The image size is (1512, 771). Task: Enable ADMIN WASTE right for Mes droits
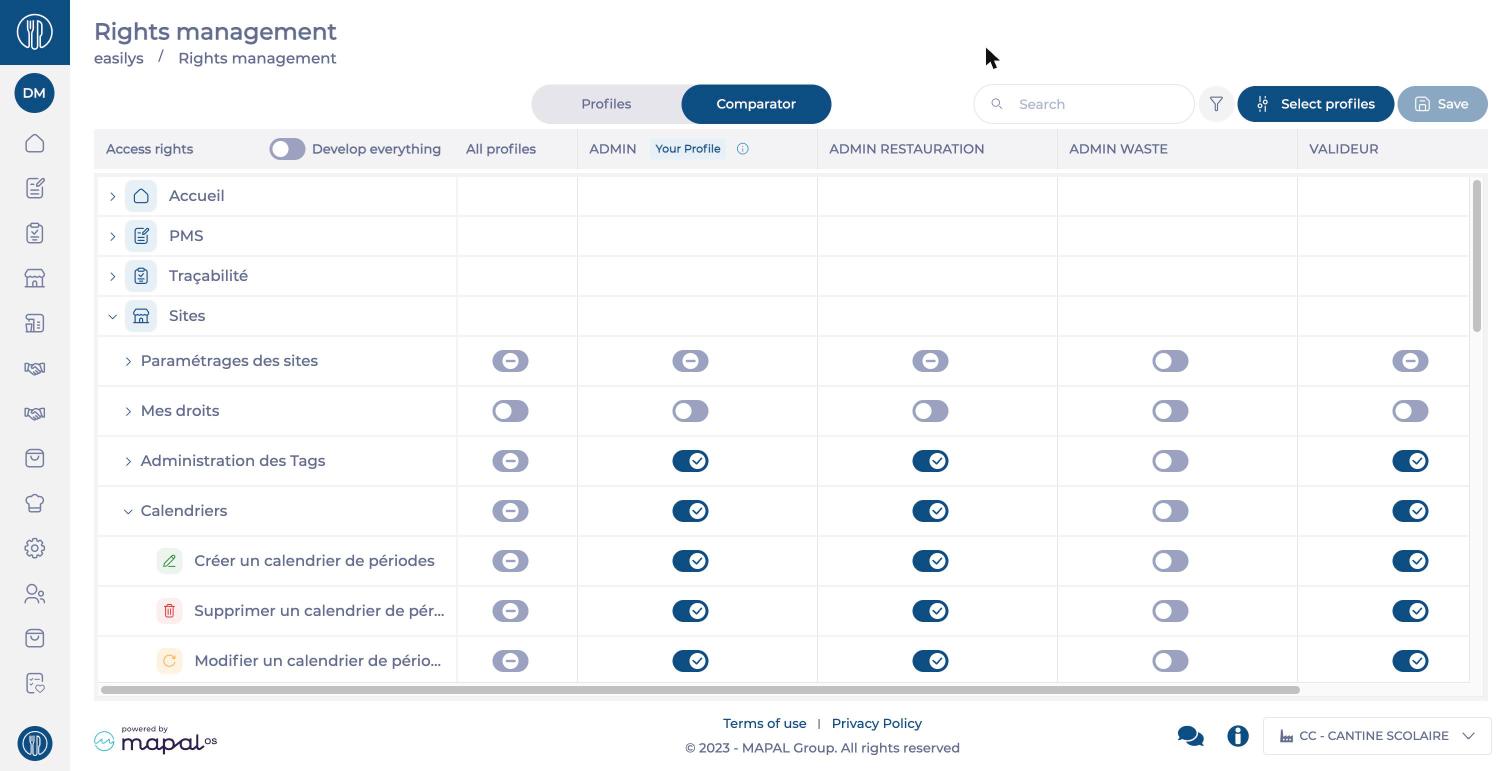(x=1170, y=411)
